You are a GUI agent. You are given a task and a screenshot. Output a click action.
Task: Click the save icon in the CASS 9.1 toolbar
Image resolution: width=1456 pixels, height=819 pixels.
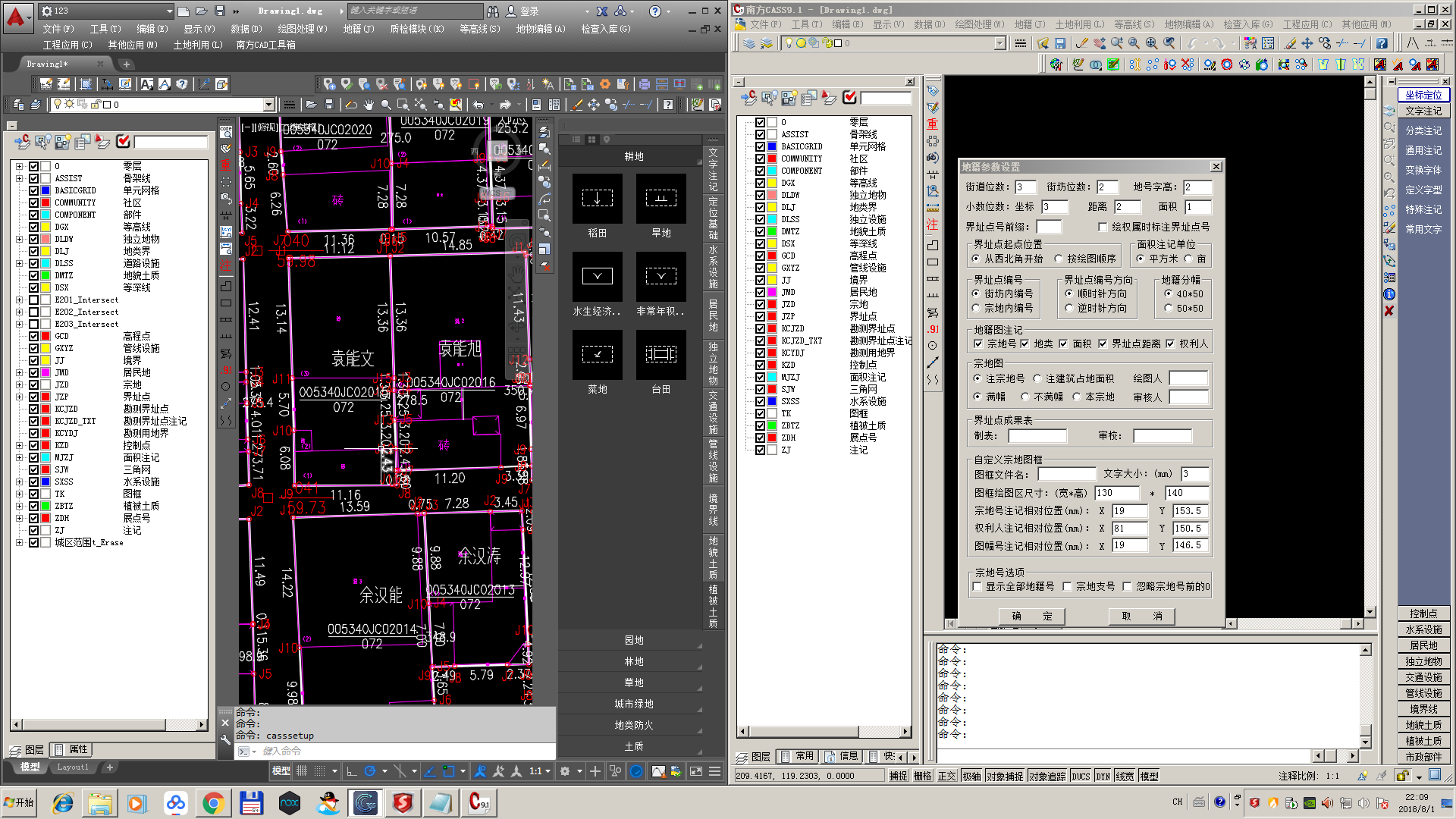coord(1059,43)
